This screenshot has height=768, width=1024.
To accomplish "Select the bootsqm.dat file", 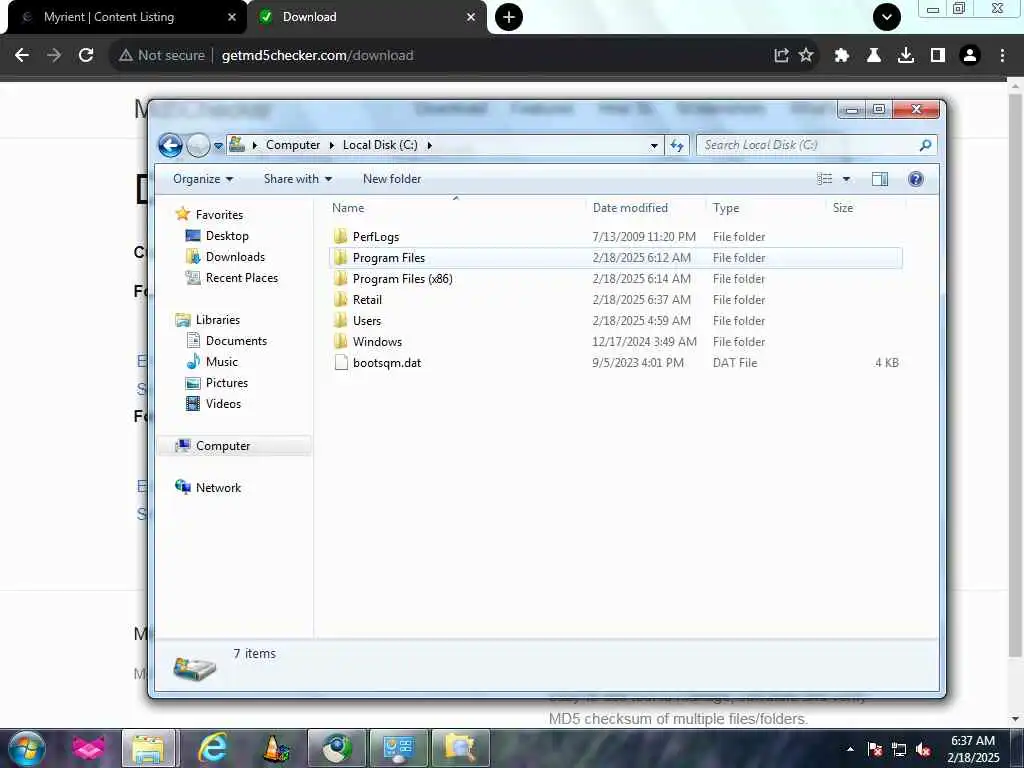I will [616, 362].
